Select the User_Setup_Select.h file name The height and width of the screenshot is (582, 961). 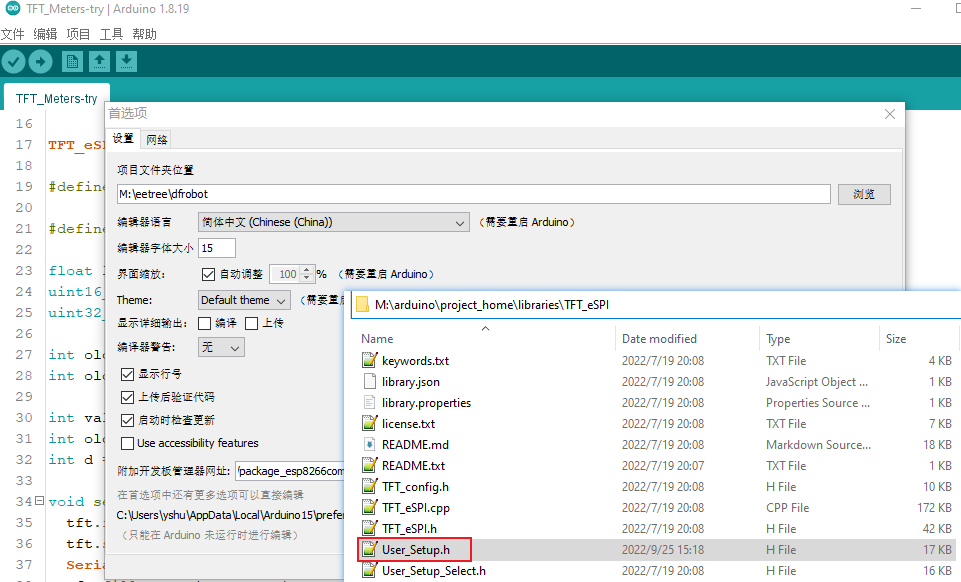(x=434, y=571)
